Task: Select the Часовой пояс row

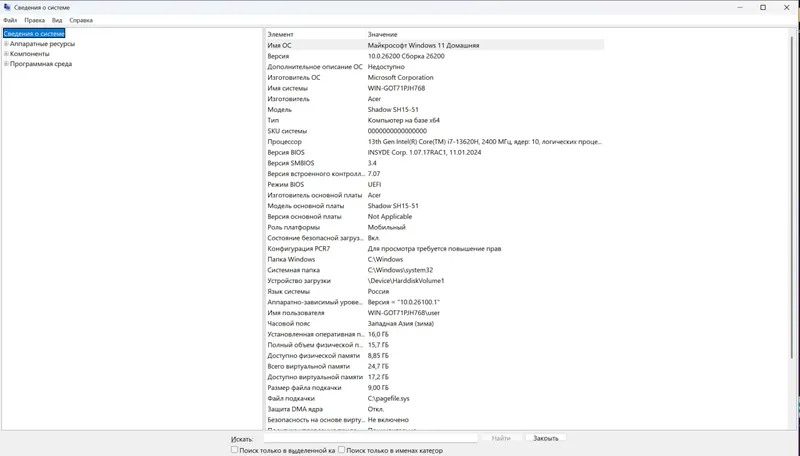Action: tap(435, 324)
